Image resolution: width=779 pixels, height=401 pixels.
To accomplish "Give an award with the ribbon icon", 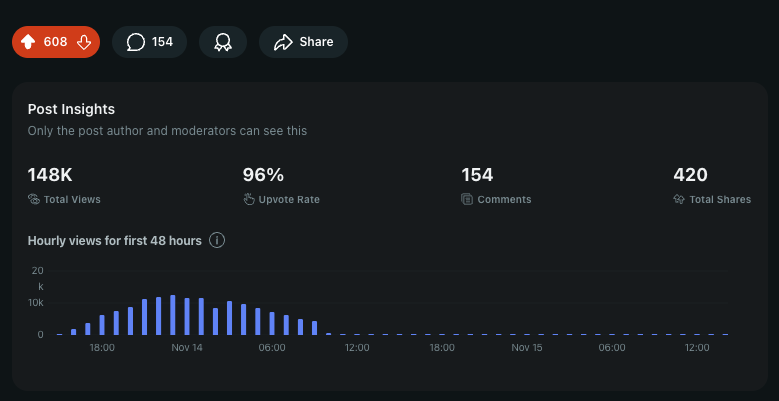I will point(223,42).
